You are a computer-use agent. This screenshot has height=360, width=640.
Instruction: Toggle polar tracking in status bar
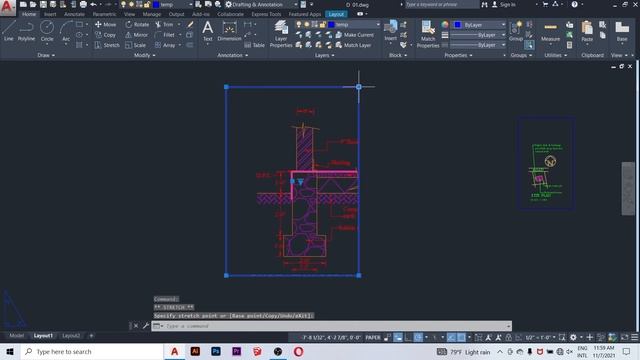tap(418, 338)
